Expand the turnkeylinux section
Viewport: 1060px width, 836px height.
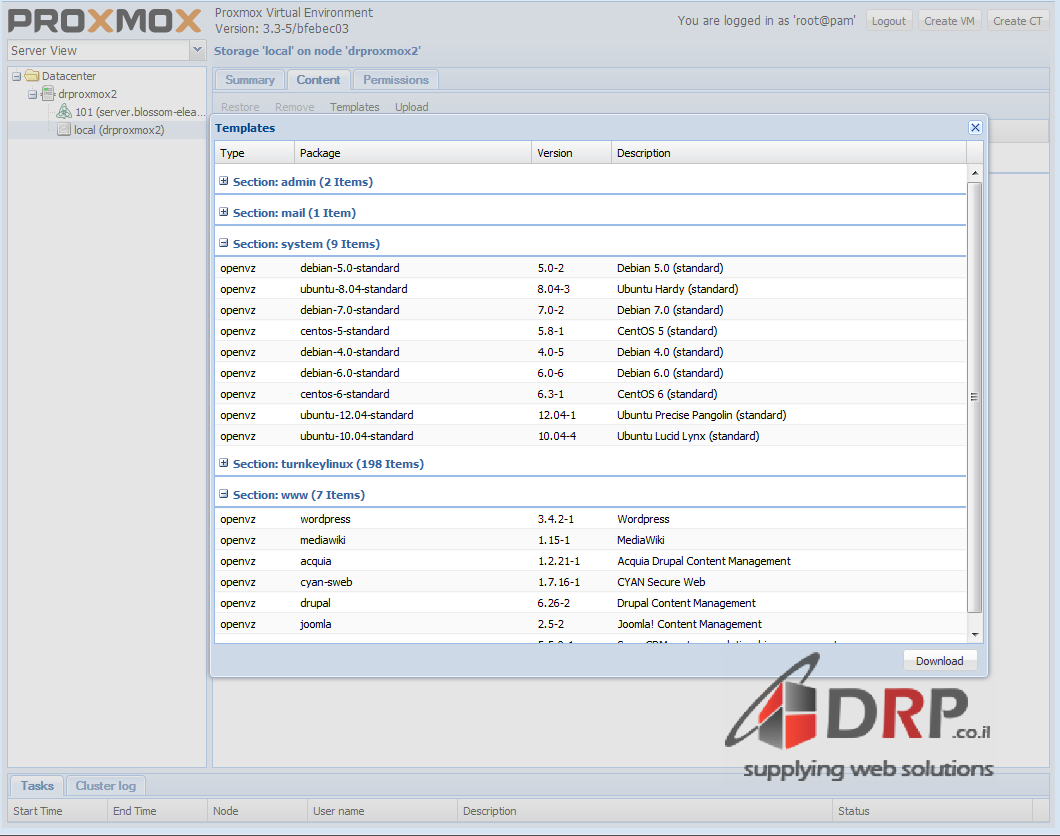[224, 464]
